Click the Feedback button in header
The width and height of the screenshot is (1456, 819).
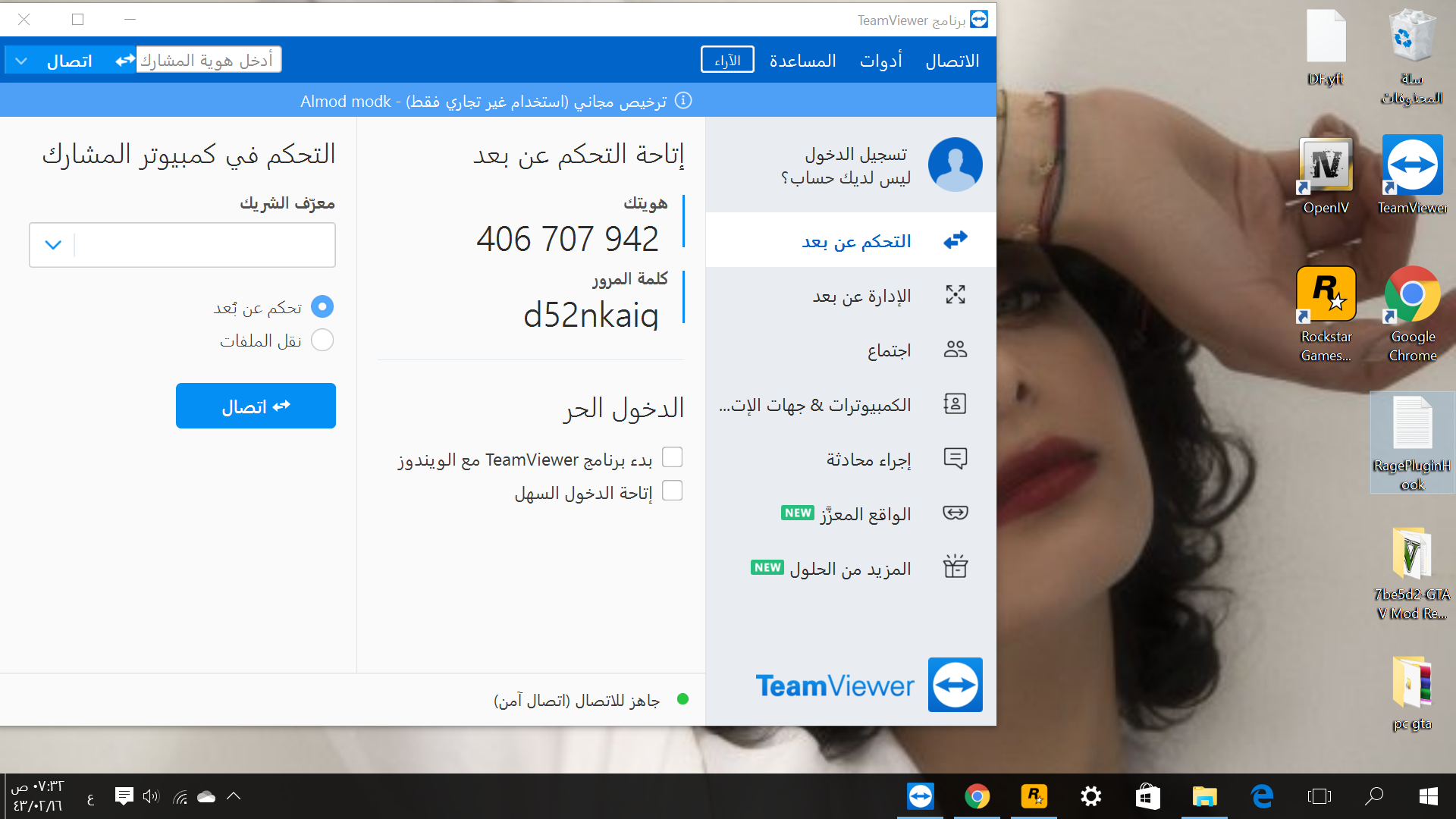tap(727, 61)
